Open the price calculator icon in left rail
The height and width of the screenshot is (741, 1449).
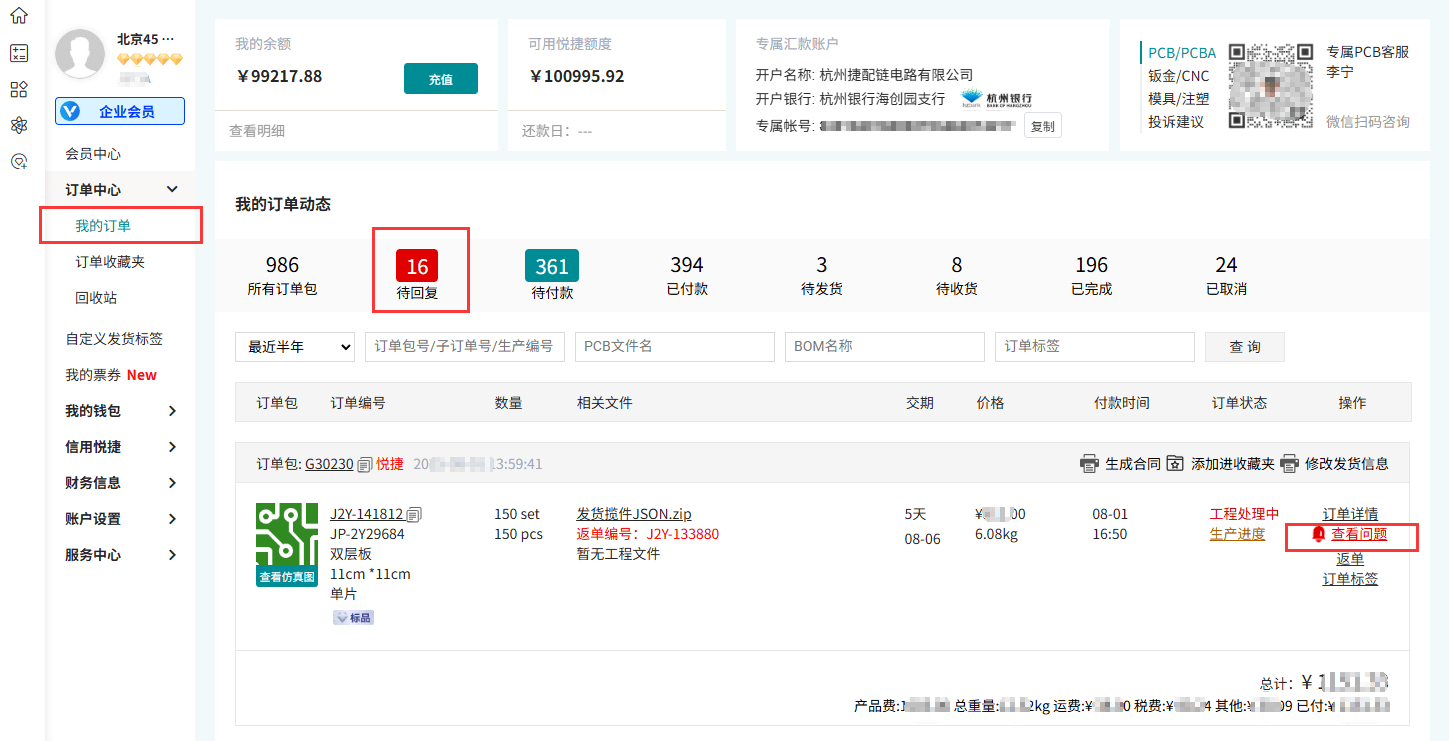18,53
